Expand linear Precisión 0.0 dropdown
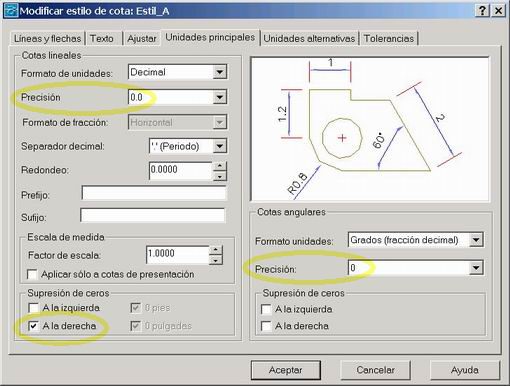 [x=219, y=97]
